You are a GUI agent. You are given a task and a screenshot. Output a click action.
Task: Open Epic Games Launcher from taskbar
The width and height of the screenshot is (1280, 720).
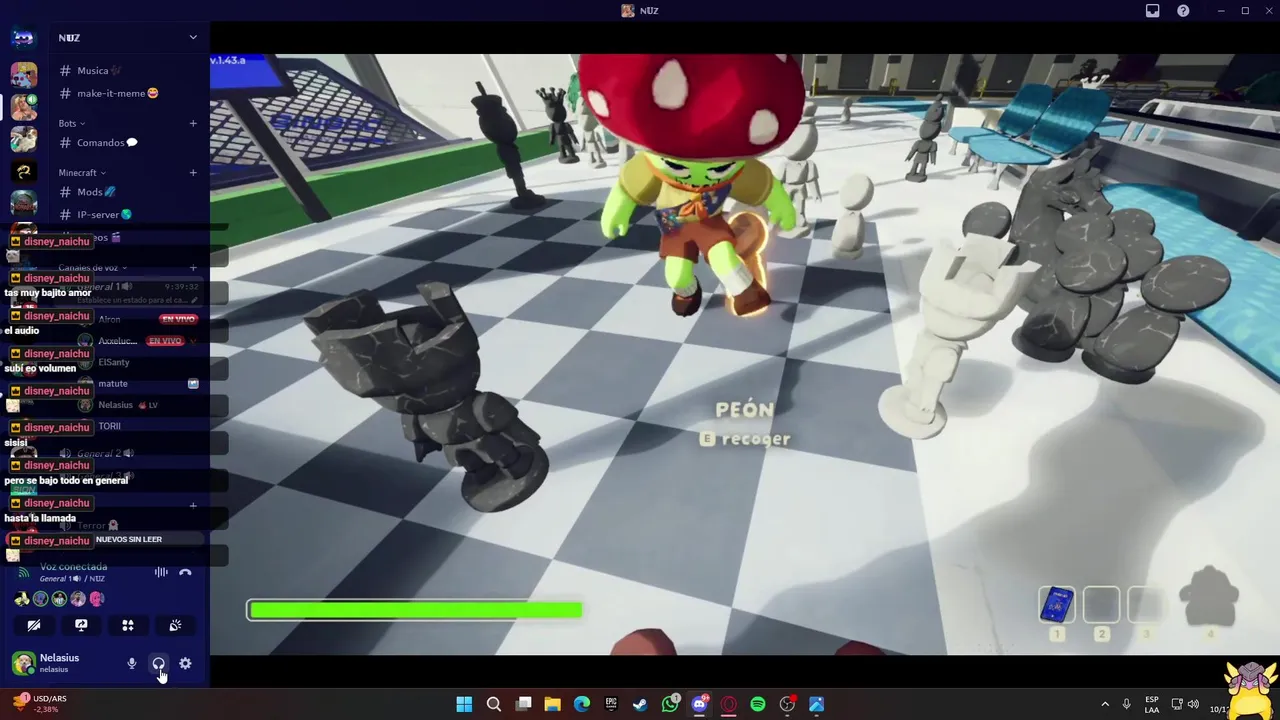611,704
